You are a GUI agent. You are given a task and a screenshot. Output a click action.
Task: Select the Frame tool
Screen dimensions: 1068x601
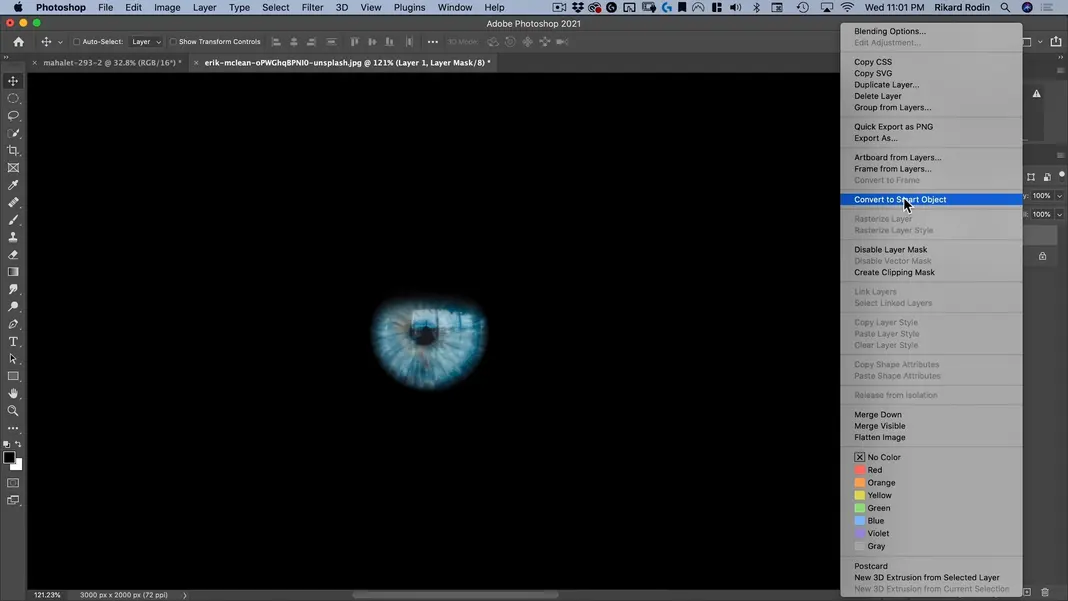coord(13,168)
